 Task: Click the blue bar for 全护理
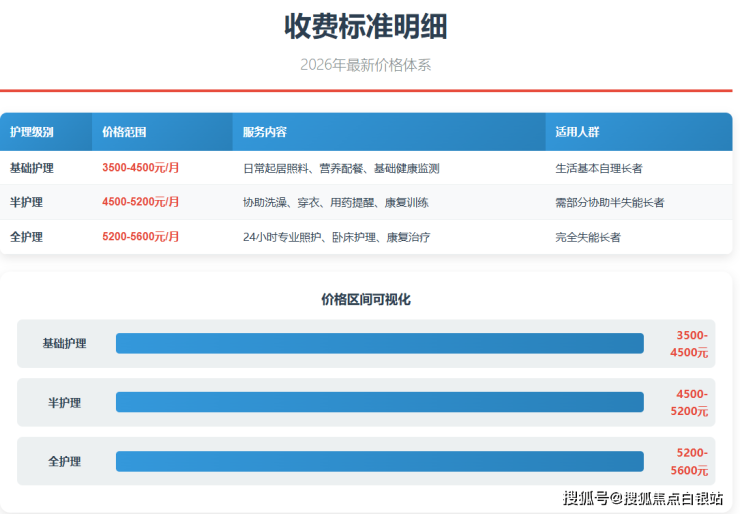click(379, 461)
